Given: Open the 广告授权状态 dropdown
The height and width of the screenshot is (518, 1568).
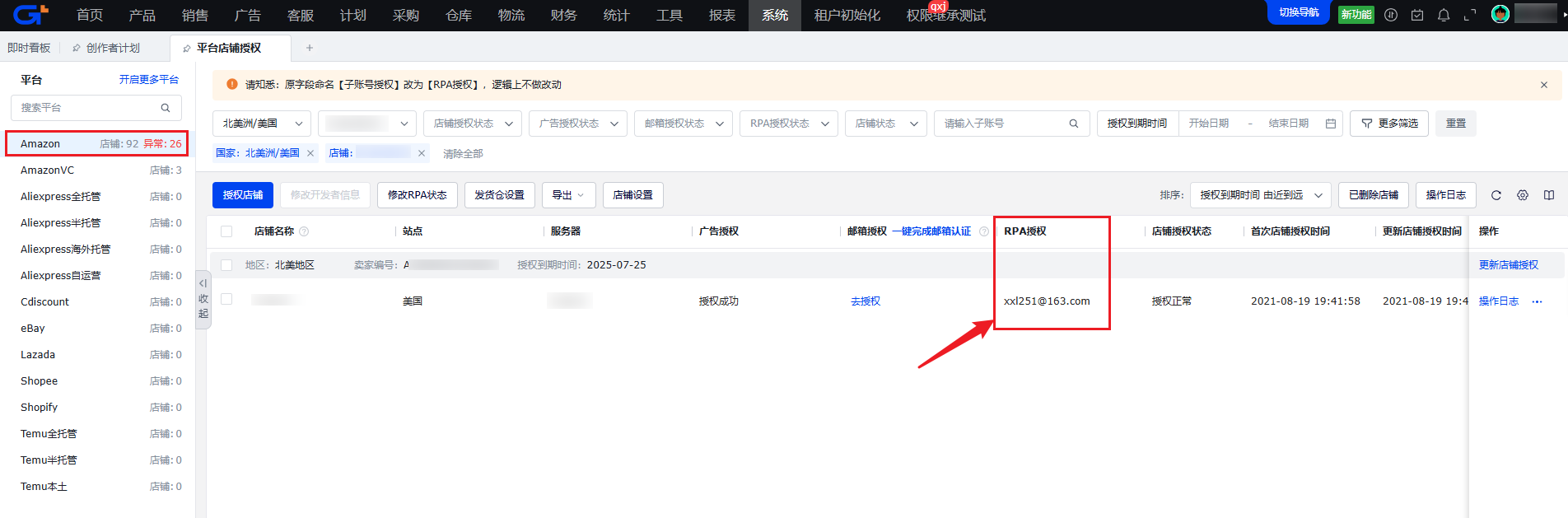Looking at the screenshot, I should [578, 124].
